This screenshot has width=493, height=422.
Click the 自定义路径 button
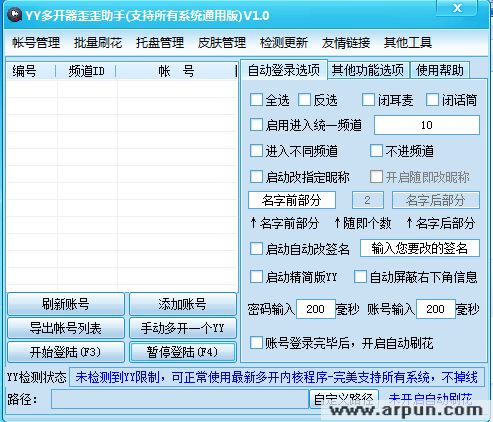coord(344,399)
